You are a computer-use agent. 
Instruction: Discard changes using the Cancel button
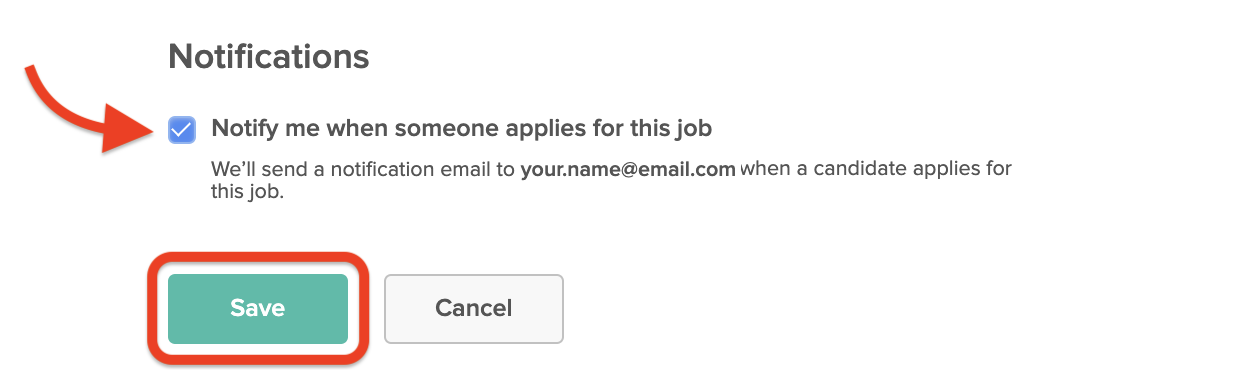pyautogui.click(x=474, y=308)
